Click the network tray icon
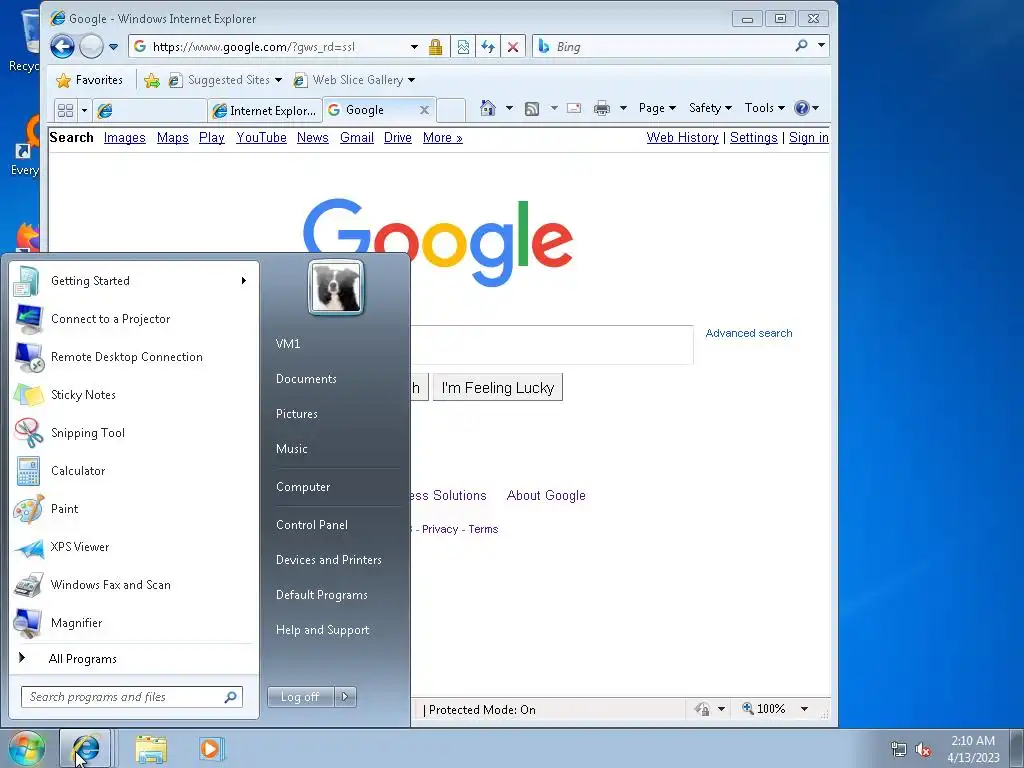 tap(899, 750)
